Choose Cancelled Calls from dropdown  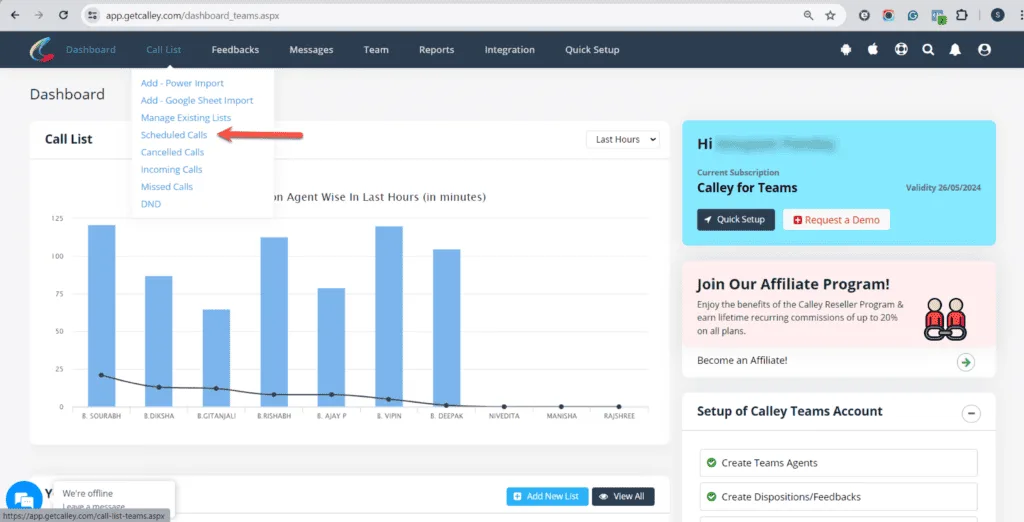(x=172, y=152)
